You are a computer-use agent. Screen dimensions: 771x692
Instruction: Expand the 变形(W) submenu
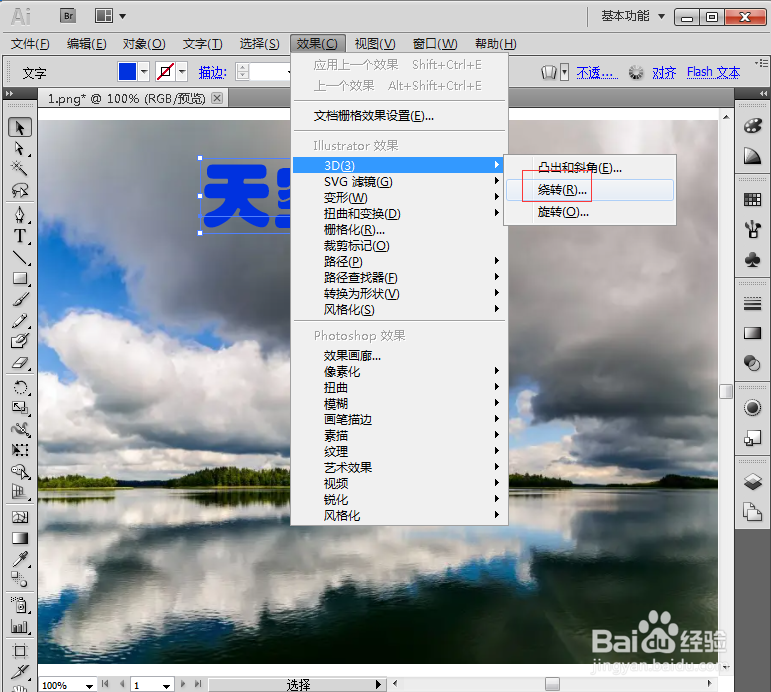pyautogui.click(x=399, y=198)
